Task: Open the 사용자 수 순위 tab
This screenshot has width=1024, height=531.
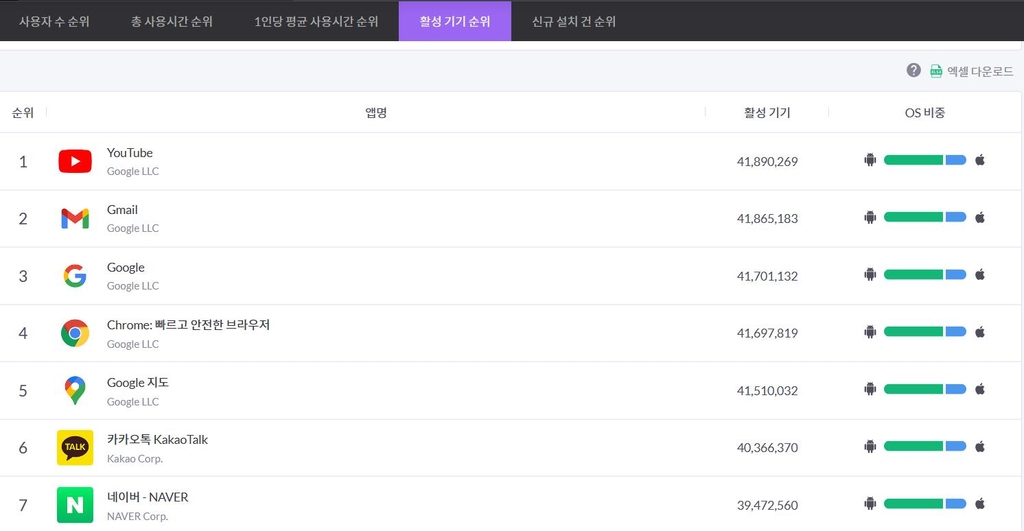Action: pyautogui.click(x=54, y=21)
